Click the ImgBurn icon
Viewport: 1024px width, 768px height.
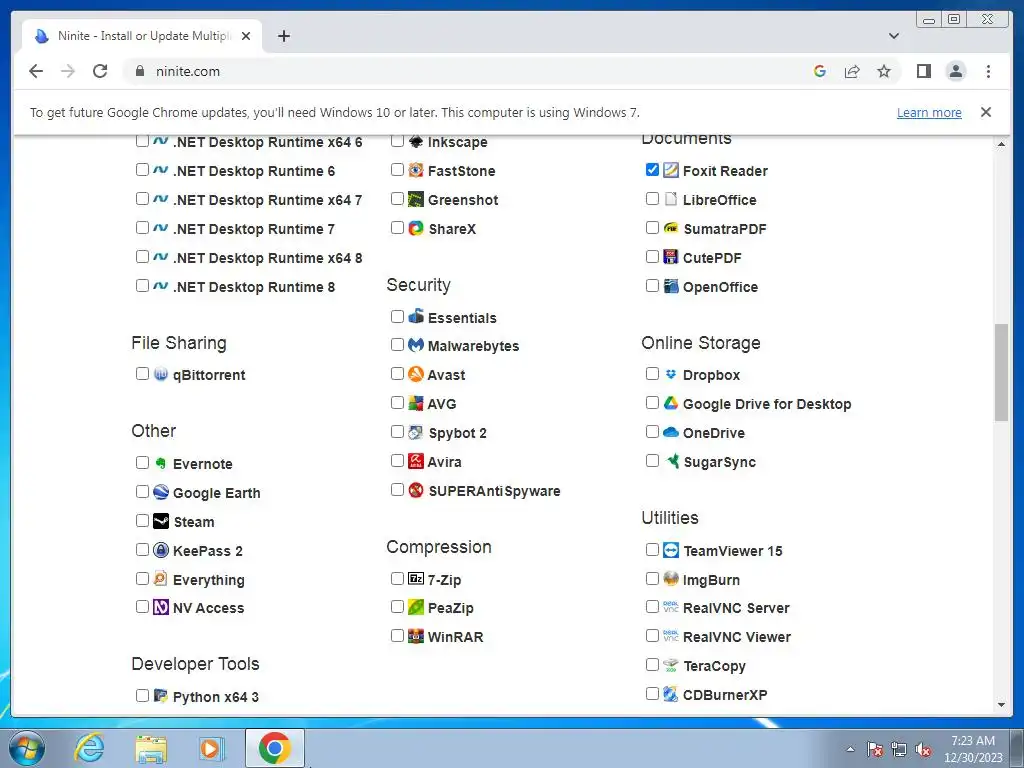(x=671, y=579)
